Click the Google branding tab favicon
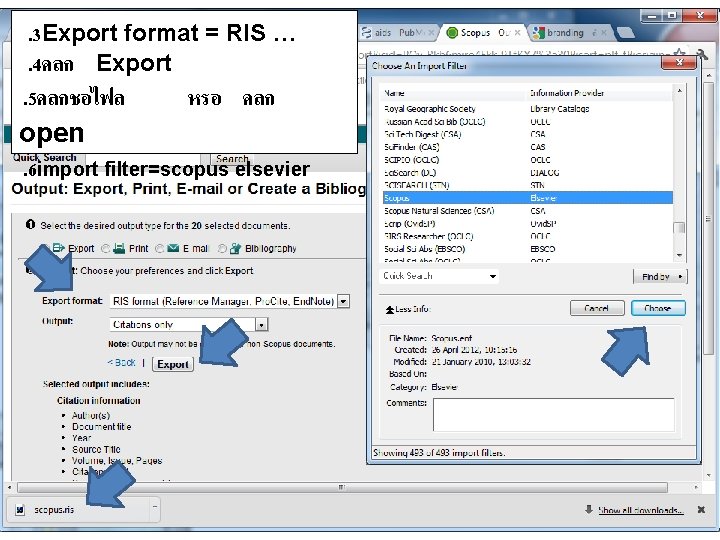 [538, 33]
